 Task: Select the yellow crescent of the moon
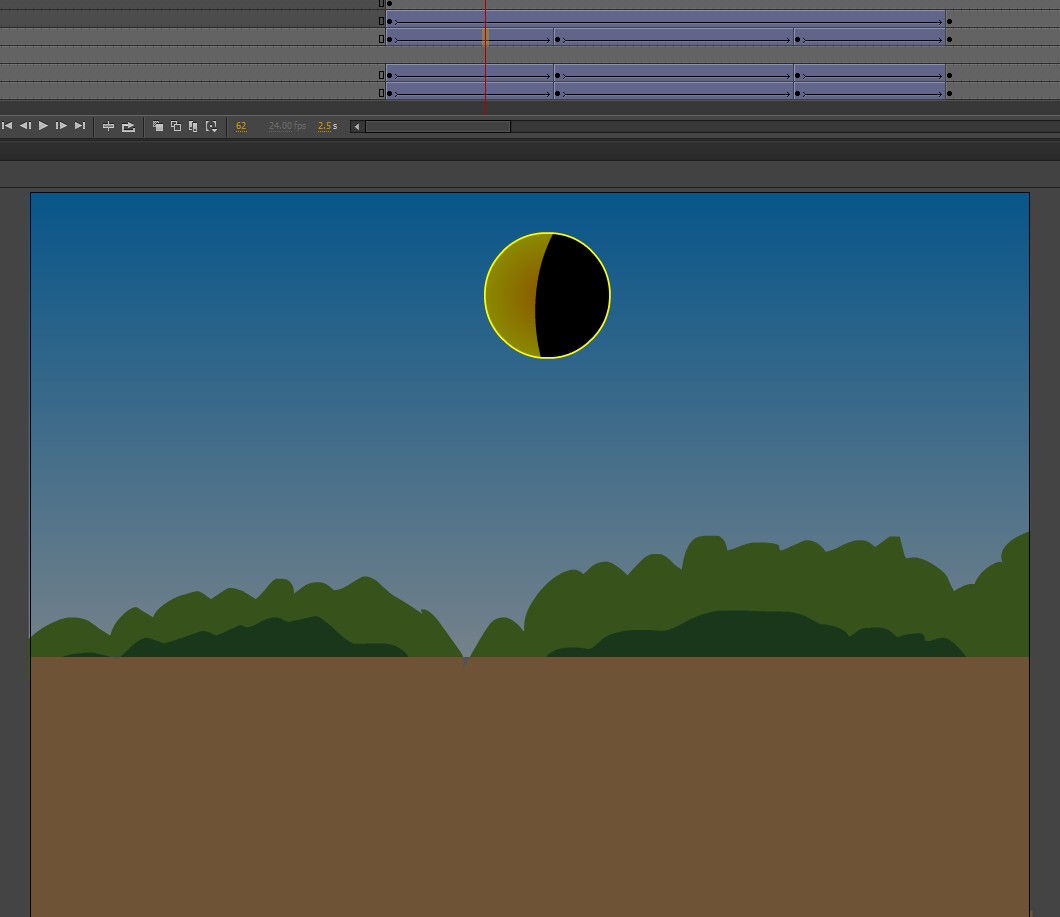pyautogui.click(x=510, y=296)
